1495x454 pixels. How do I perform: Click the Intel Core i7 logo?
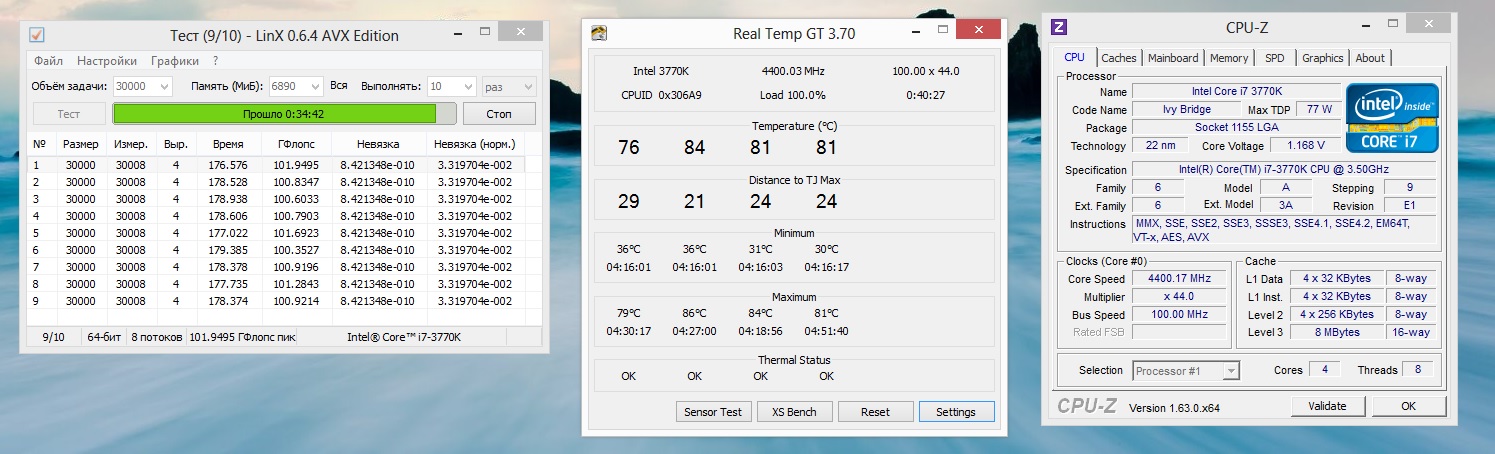click(x=1392, y=116)
